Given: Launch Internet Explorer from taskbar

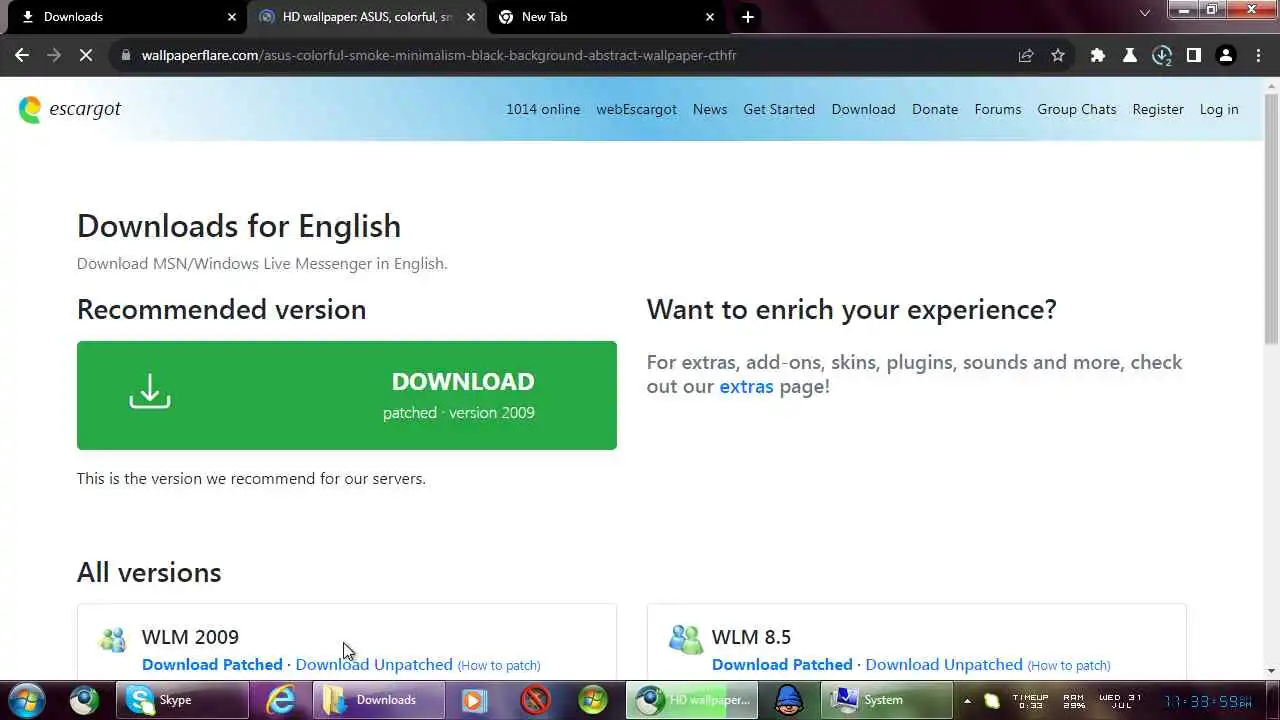Looking at the screenshot, I should [x=281, y=700].
